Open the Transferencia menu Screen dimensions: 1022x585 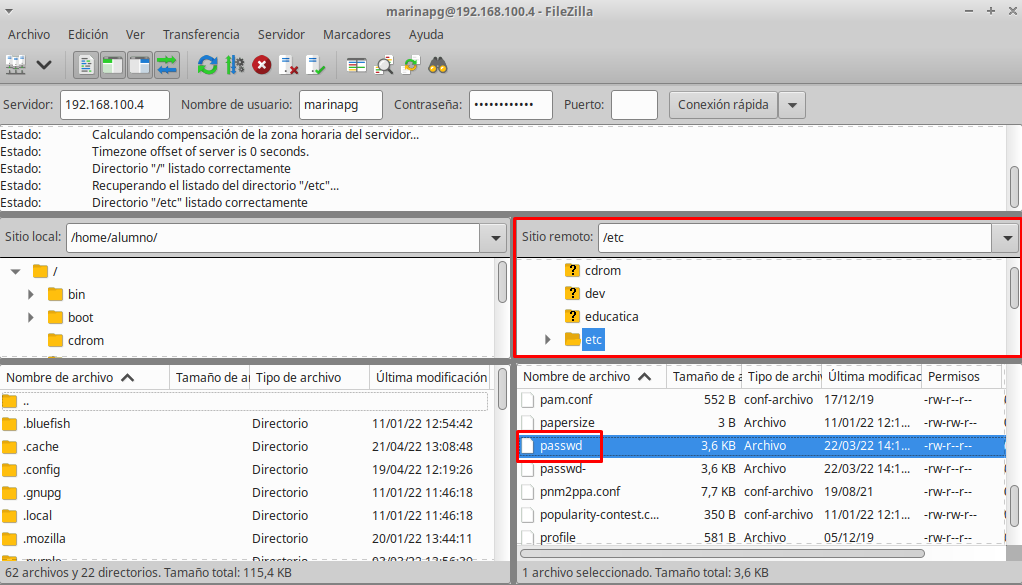tap(201, 35)
